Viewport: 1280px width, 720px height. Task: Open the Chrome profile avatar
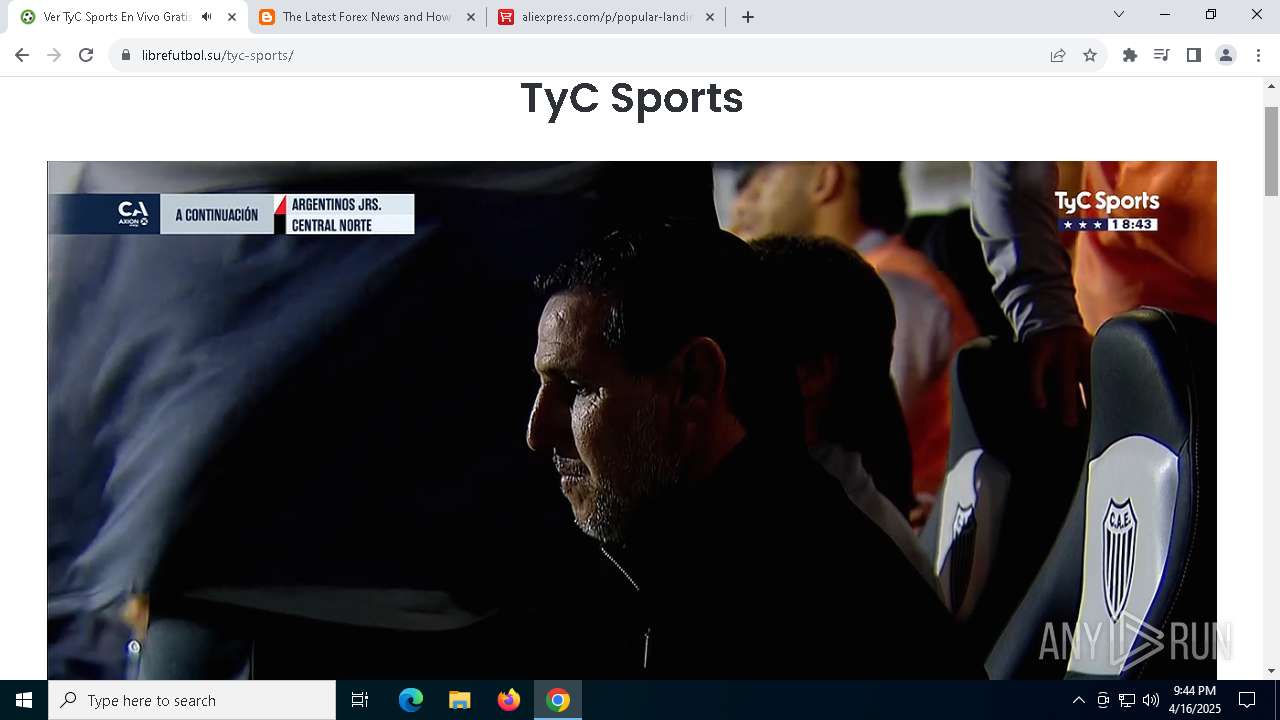pos(1226,55)
